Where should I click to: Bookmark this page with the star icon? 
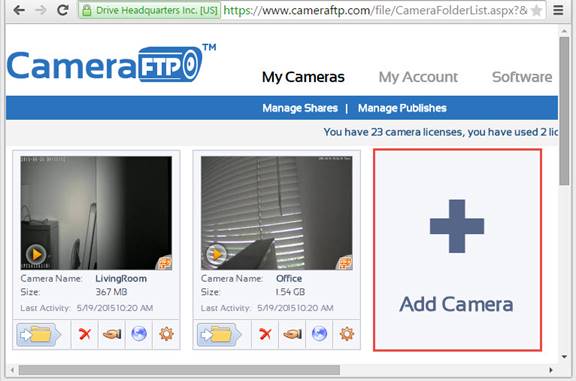pyautogui.click(x=537, y=10)
